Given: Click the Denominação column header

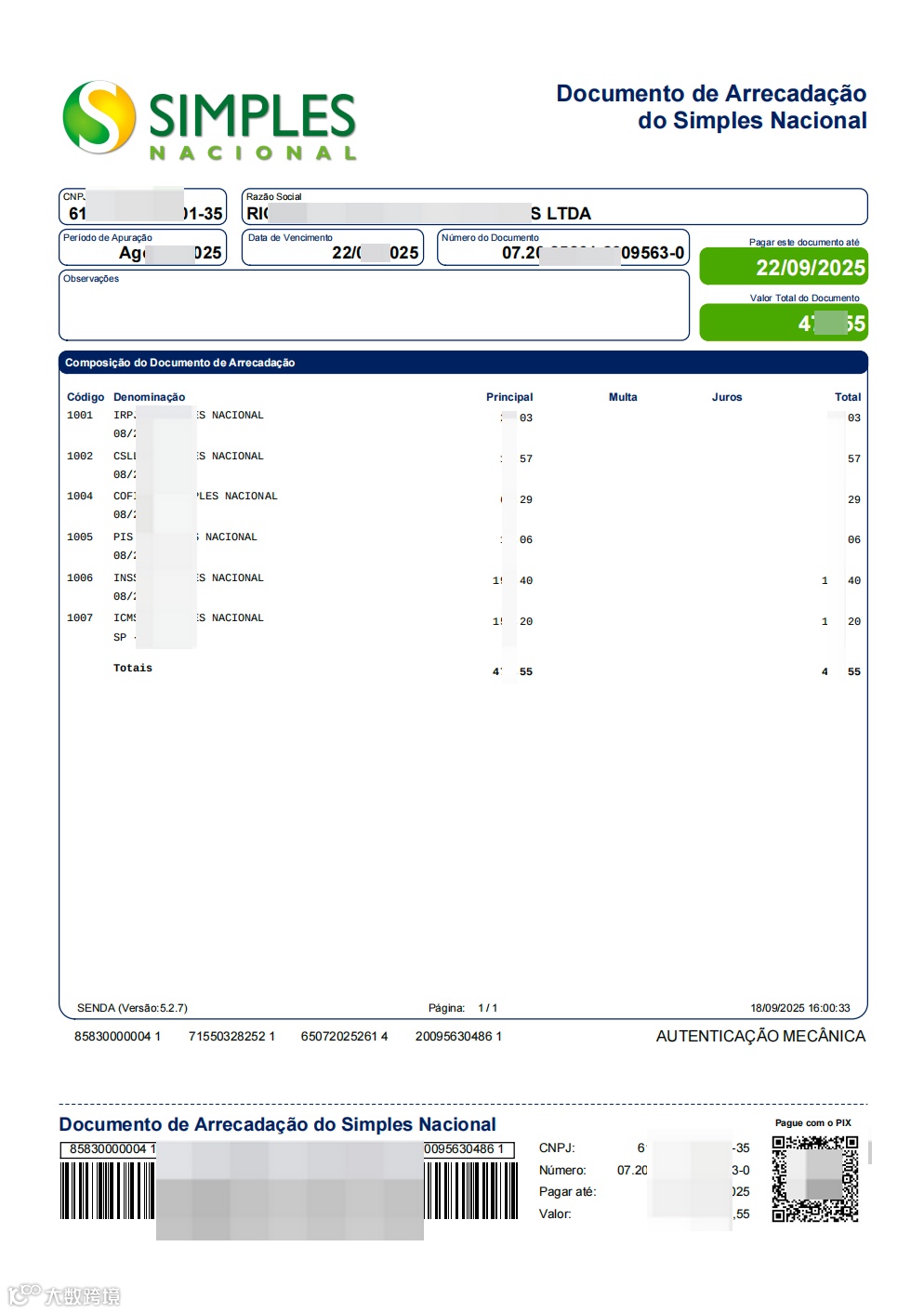Looking at the screenshot, I should [150, 397].
